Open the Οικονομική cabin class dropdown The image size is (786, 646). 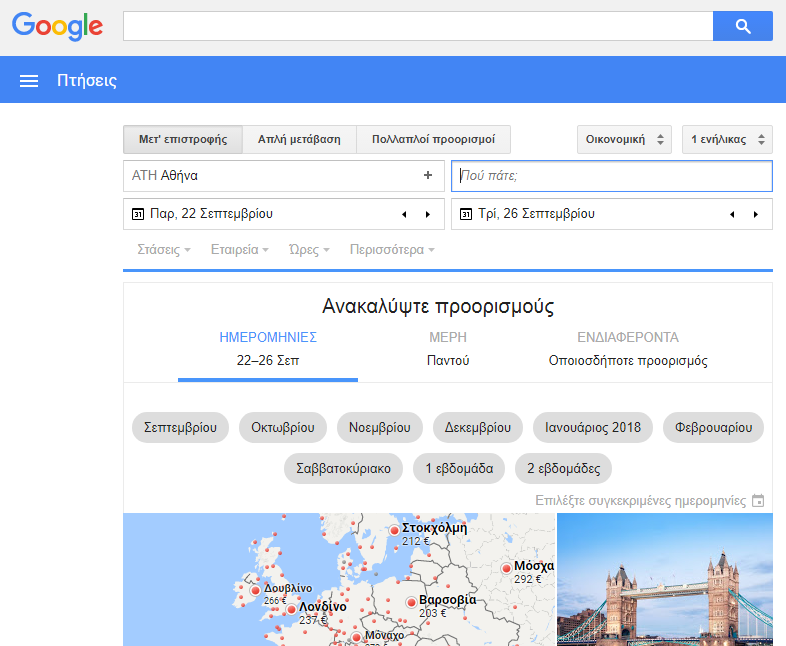(623, 139)
